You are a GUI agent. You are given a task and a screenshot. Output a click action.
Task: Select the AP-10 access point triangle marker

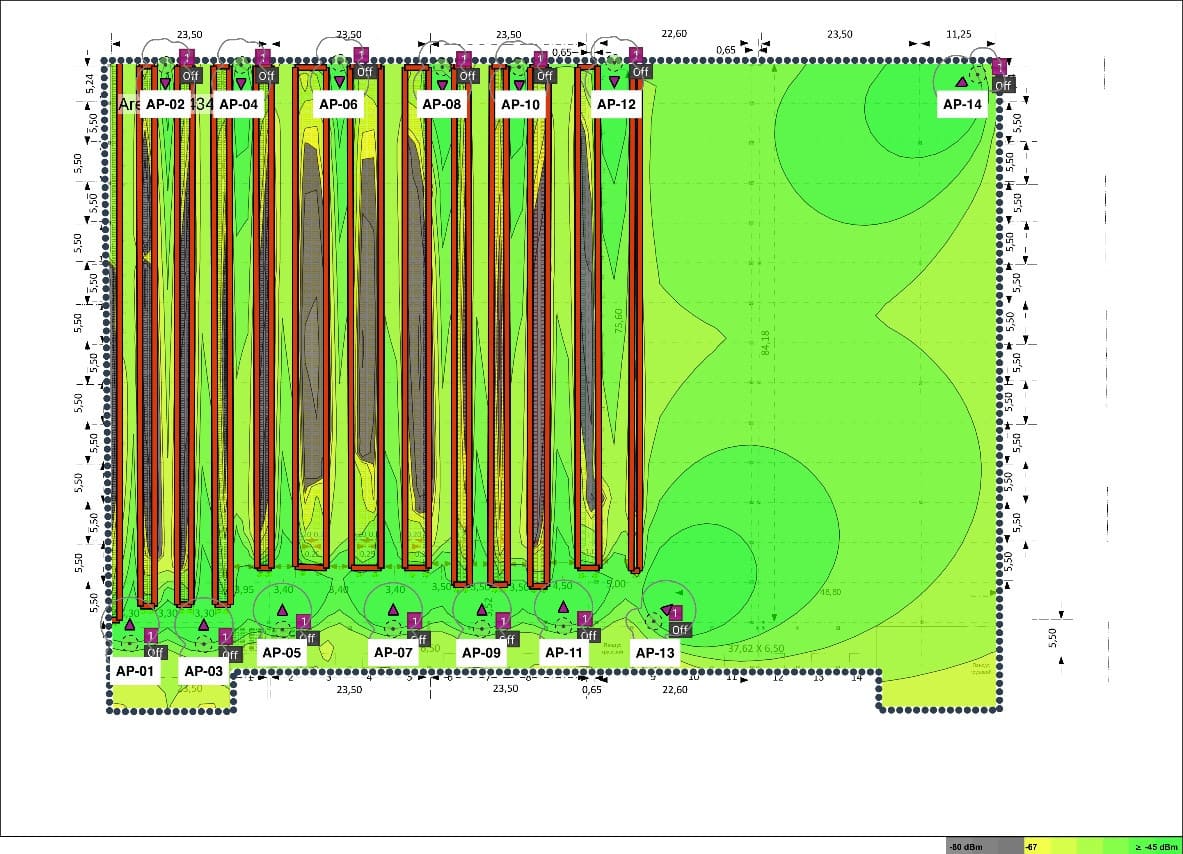[x=519, y=84]
